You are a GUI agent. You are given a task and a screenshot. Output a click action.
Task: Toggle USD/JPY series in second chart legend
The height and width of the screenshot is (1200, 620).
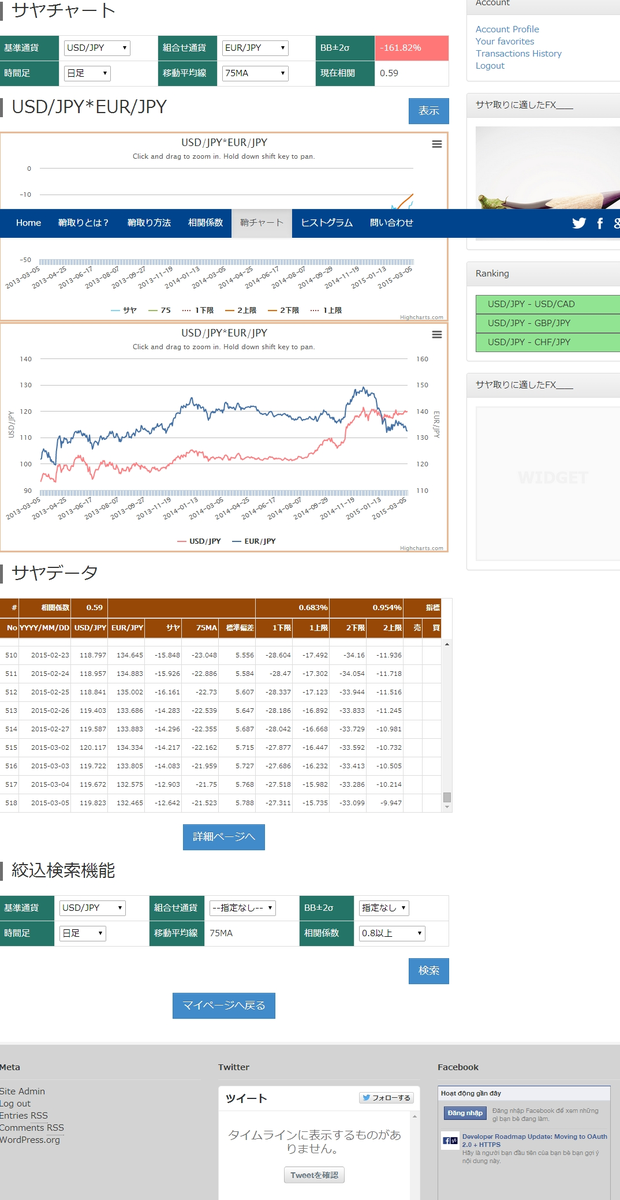point(198,541)
